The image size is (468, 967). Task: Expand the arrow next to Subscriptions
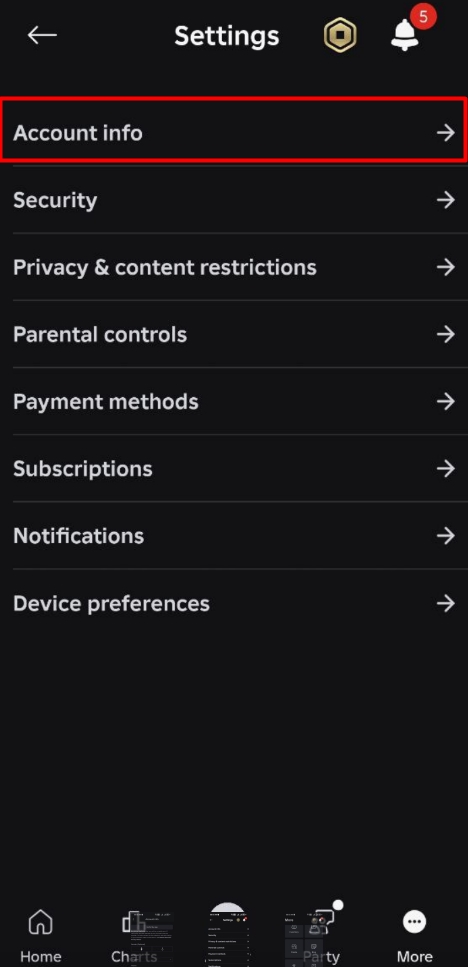tap(446, 469)
